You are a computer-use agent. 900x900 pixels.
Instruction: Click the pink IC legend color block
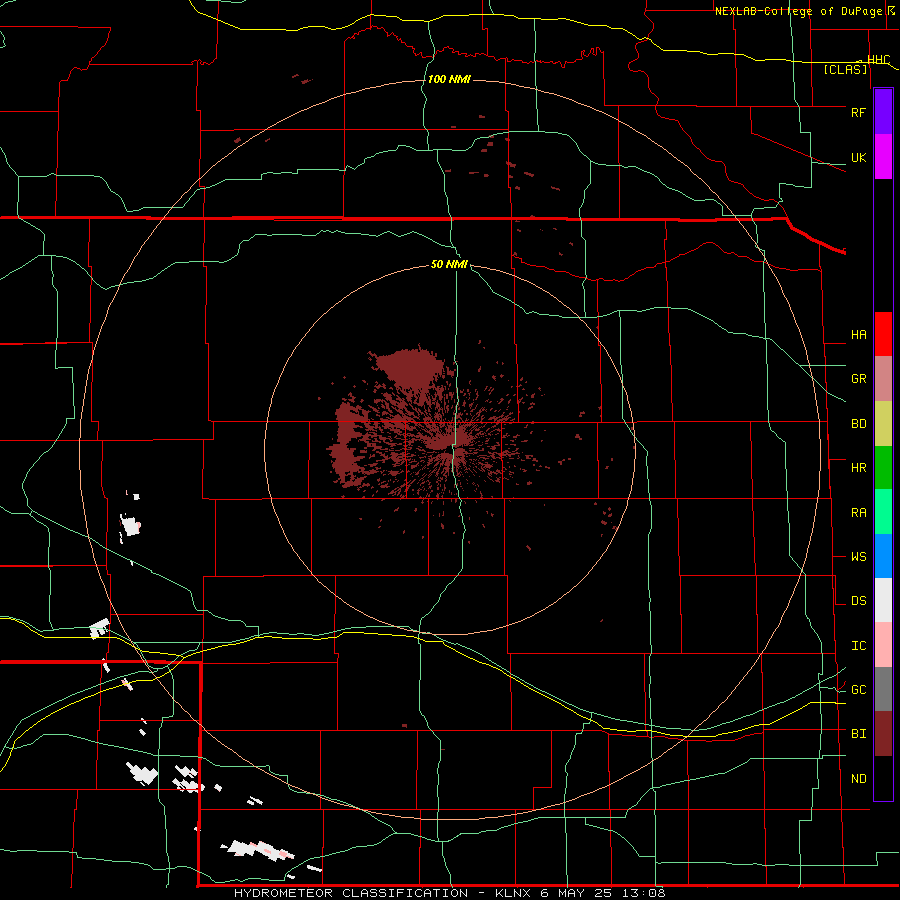(883, 645)
